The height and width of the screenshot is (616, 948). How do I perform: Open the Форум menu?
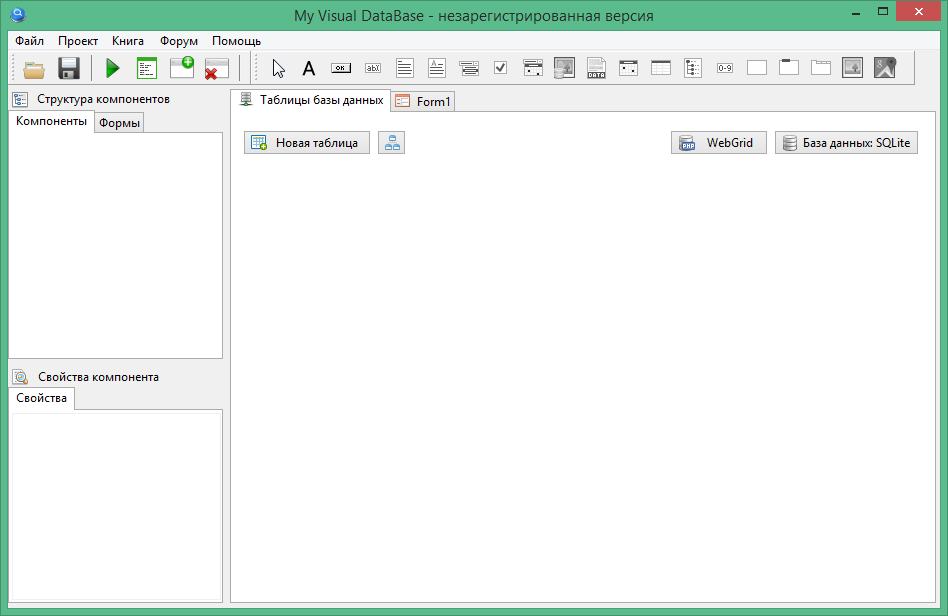(x=179, y=41)
